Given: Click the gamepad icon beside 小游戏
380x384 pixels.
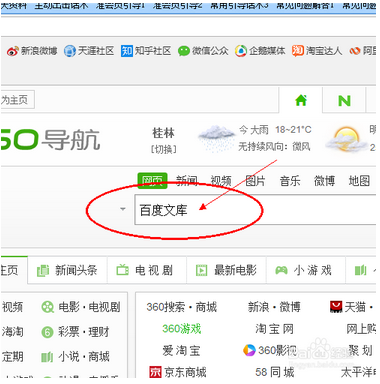Looking at the screenshot, I should [281, 270].
